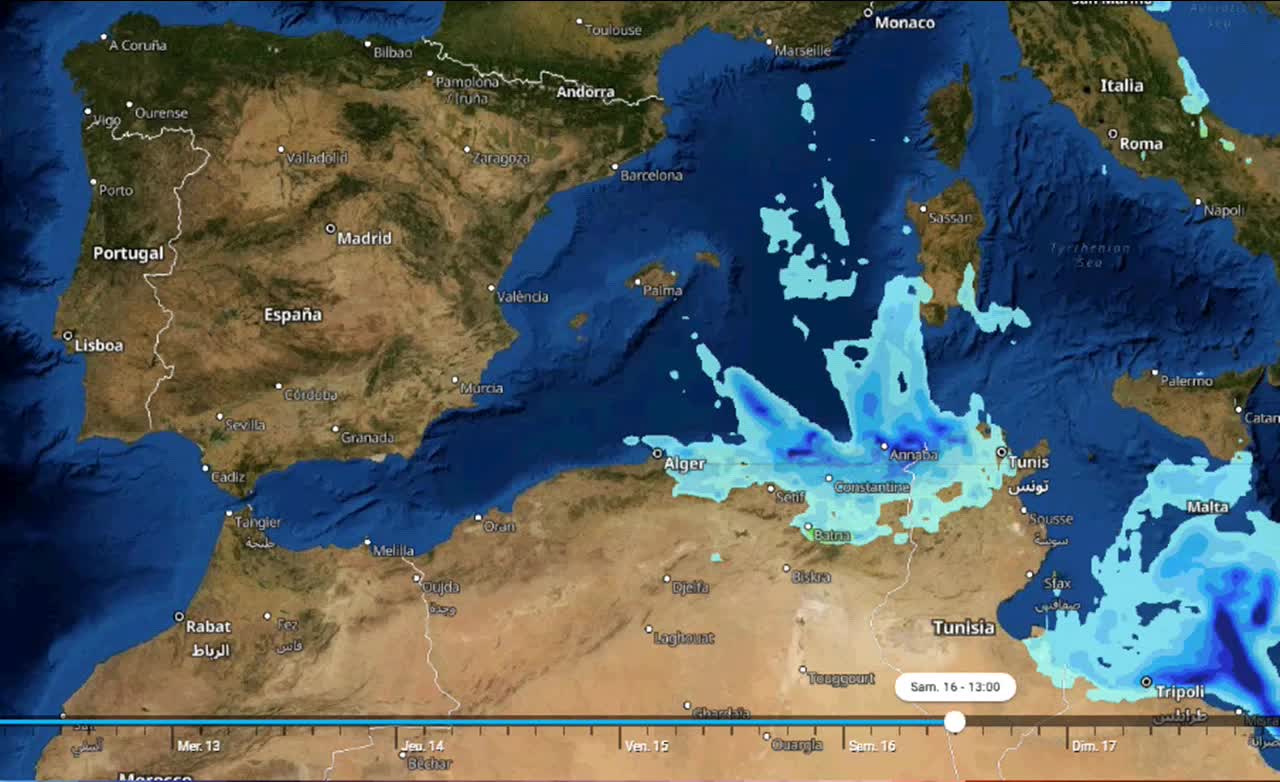Screen dimensions: 1280x782
Task: Click the 'Sam. 16 - 13:00' time tooltip
Action: 955,687
